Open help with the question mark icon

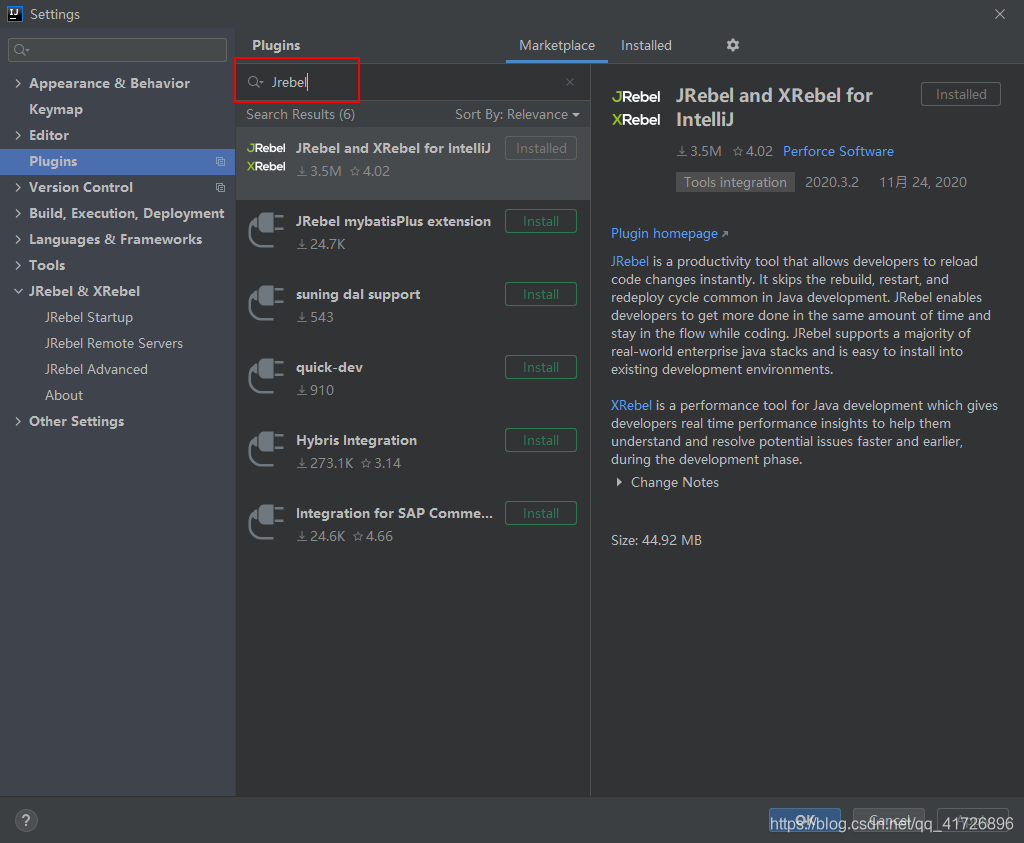pos(26,820)
